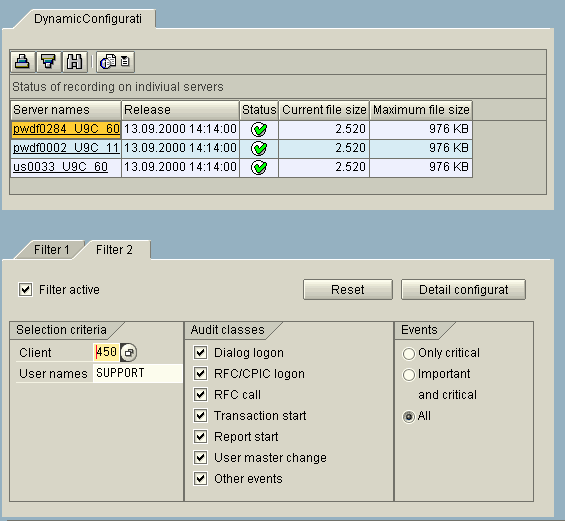Click green status icon for us0033_U9C_60
The image size is (565, 521).
click(x=259, y=168)
